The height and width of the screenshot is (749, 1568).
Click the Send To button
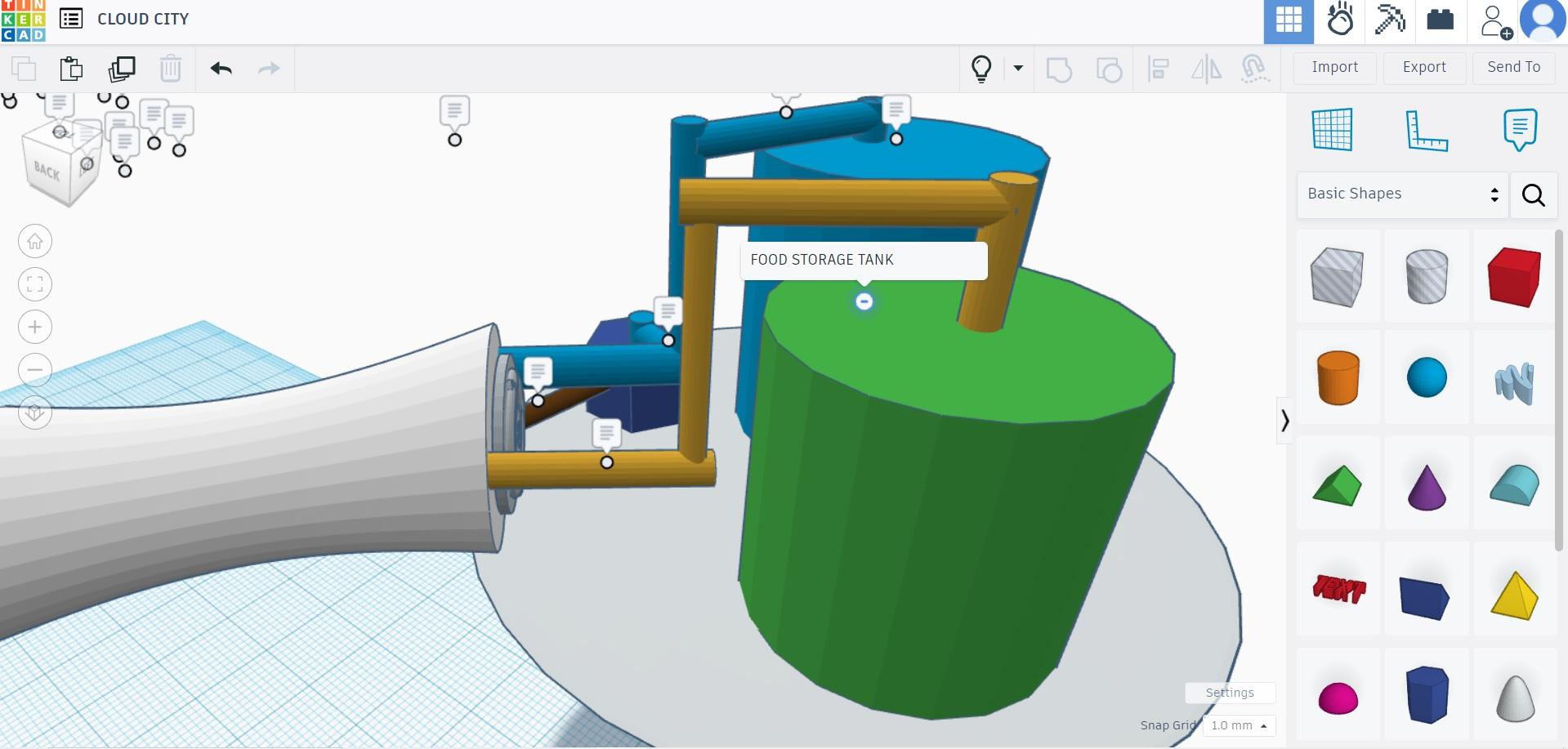1513,68
